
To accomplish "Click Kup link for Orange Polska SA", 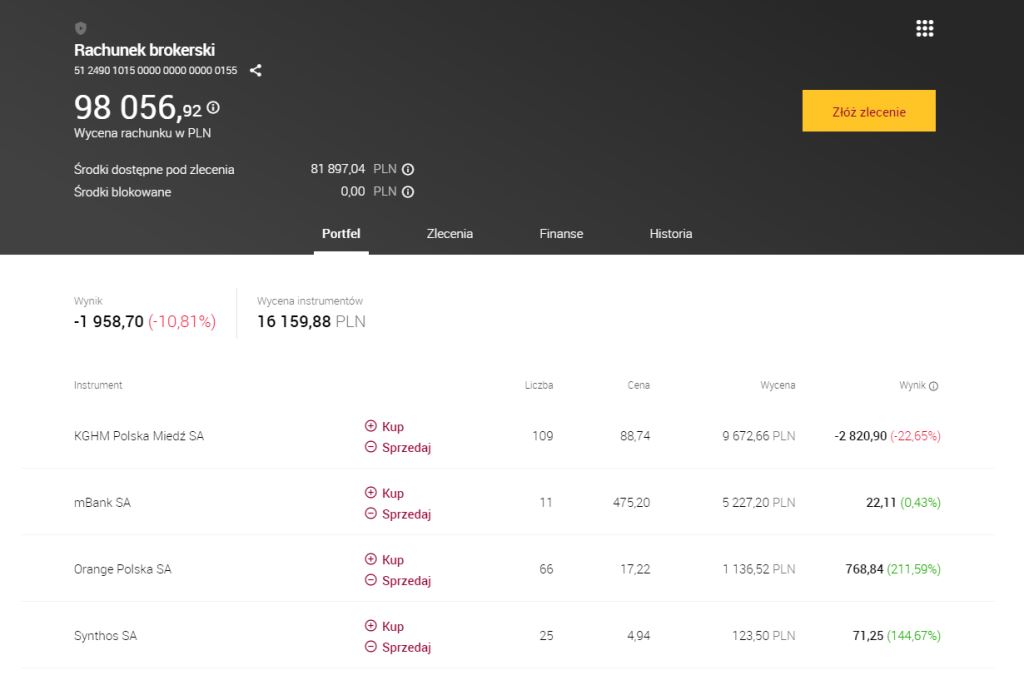I will click(x=392, y=560).
